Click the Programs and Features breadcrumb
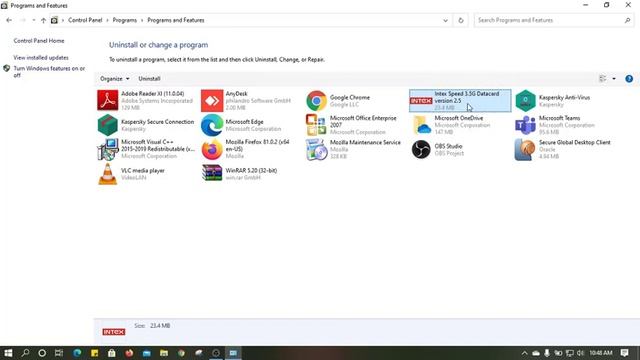The width and height of the screenshot is (640, 360). point(176,20)
